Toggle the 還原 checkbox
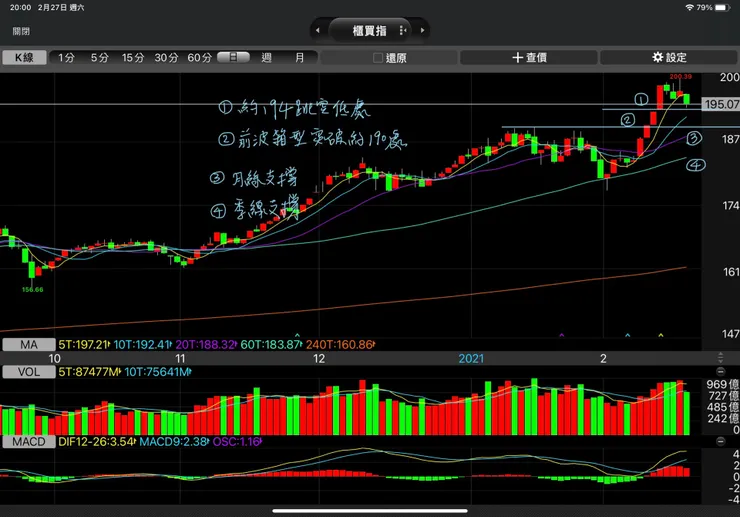The width and height of the screenshot is (740, 517). 378,58
